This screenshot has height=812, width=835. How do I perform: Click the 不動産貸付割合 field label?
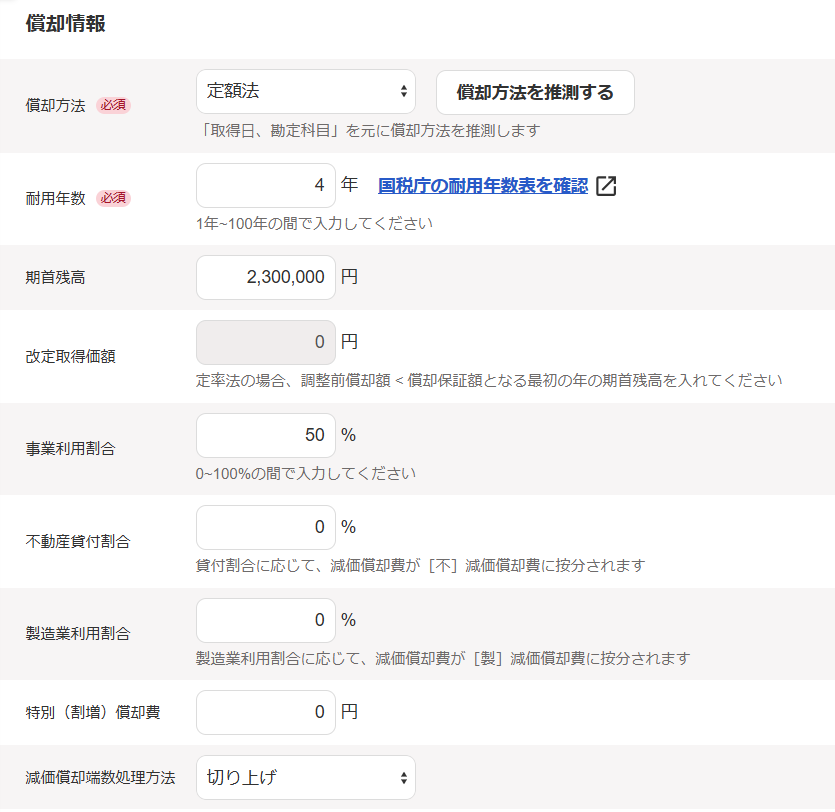tap(77, 541)
